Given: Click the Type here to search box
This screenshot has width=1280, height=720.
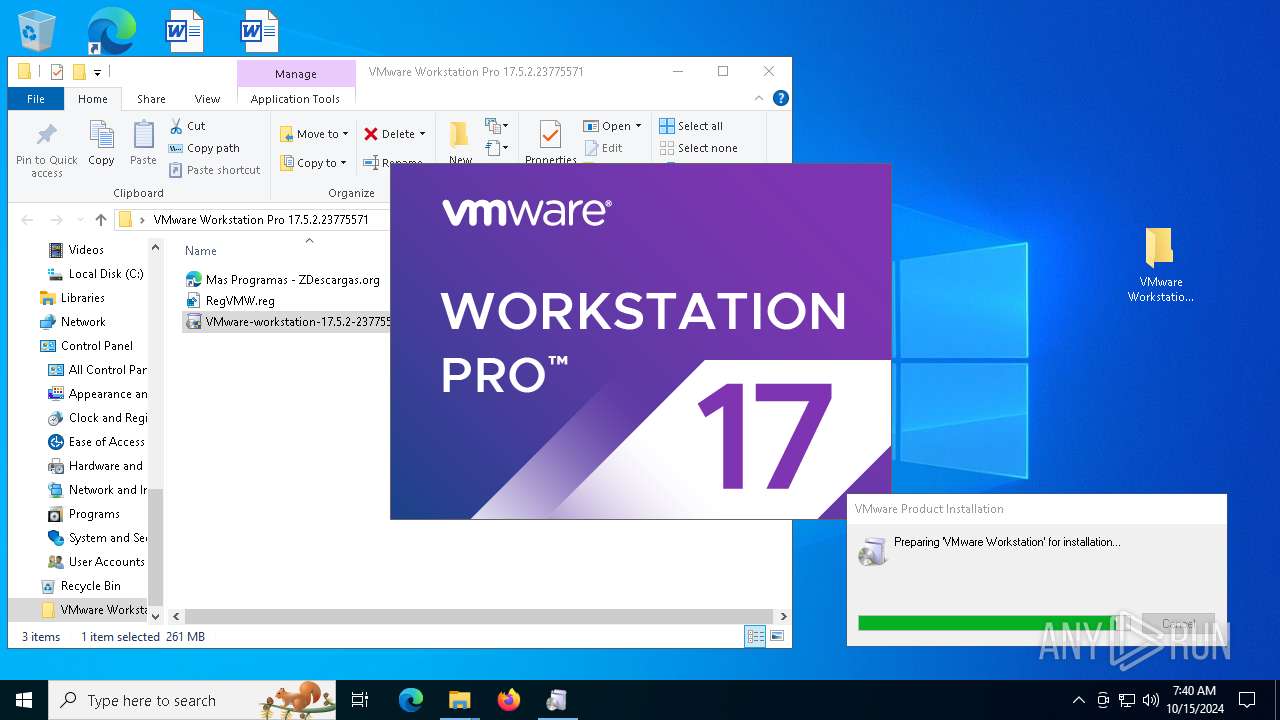Looking at the screenshot, I should [x=193, y=700].
